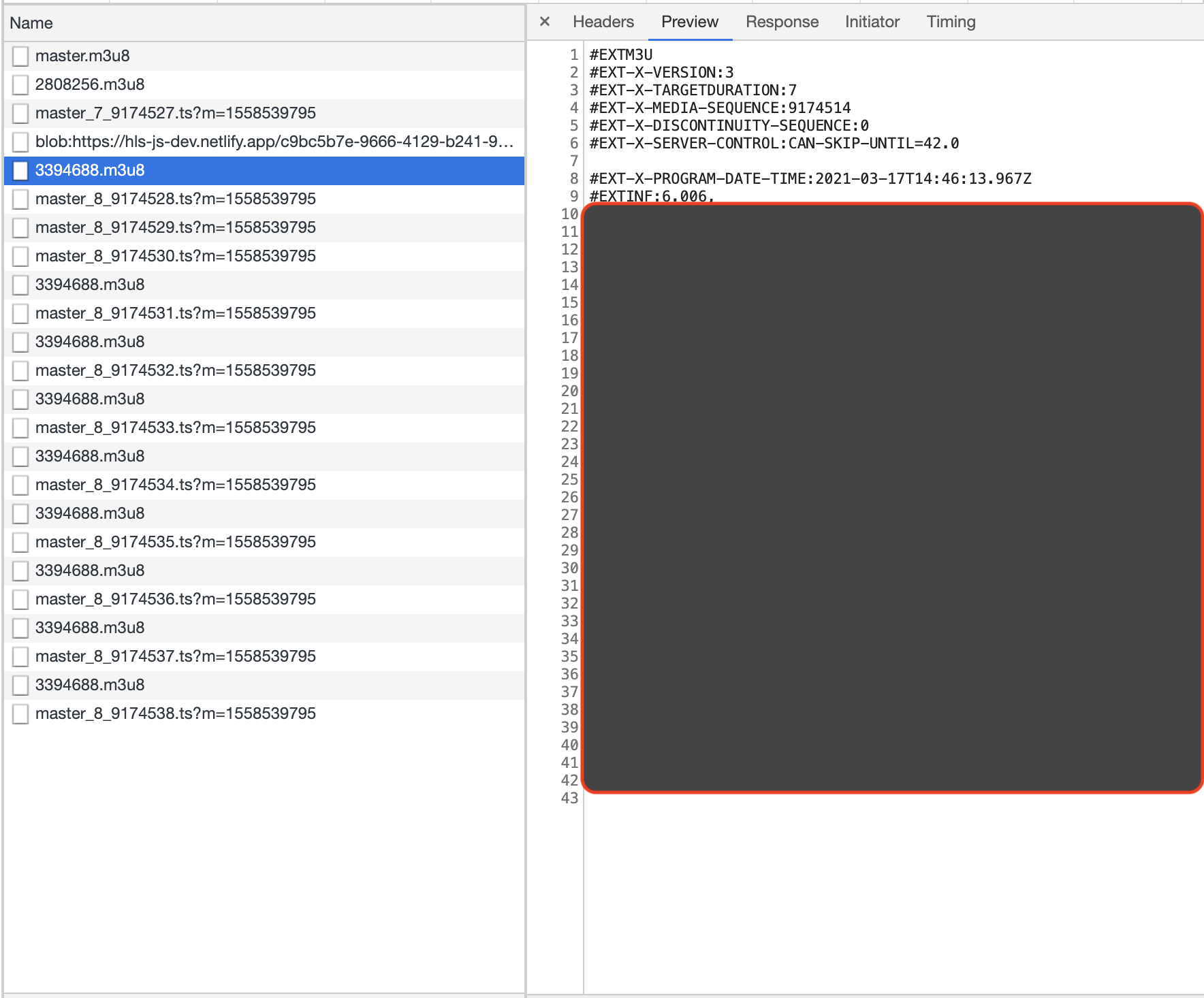Check the box next to 2808256.m3u8
Viewport: 1204px width, 998px height.
click(x=20, y=84)
